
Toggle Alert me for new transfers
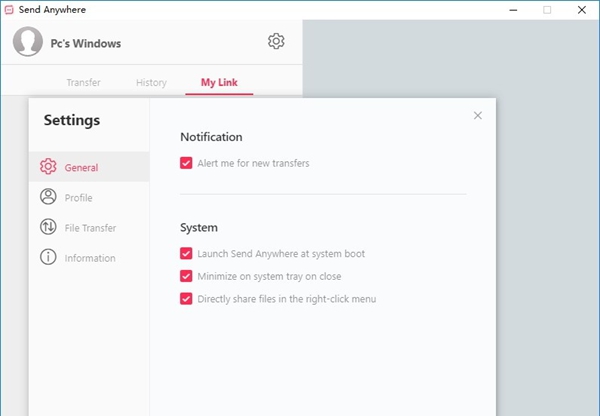[186, 163]
